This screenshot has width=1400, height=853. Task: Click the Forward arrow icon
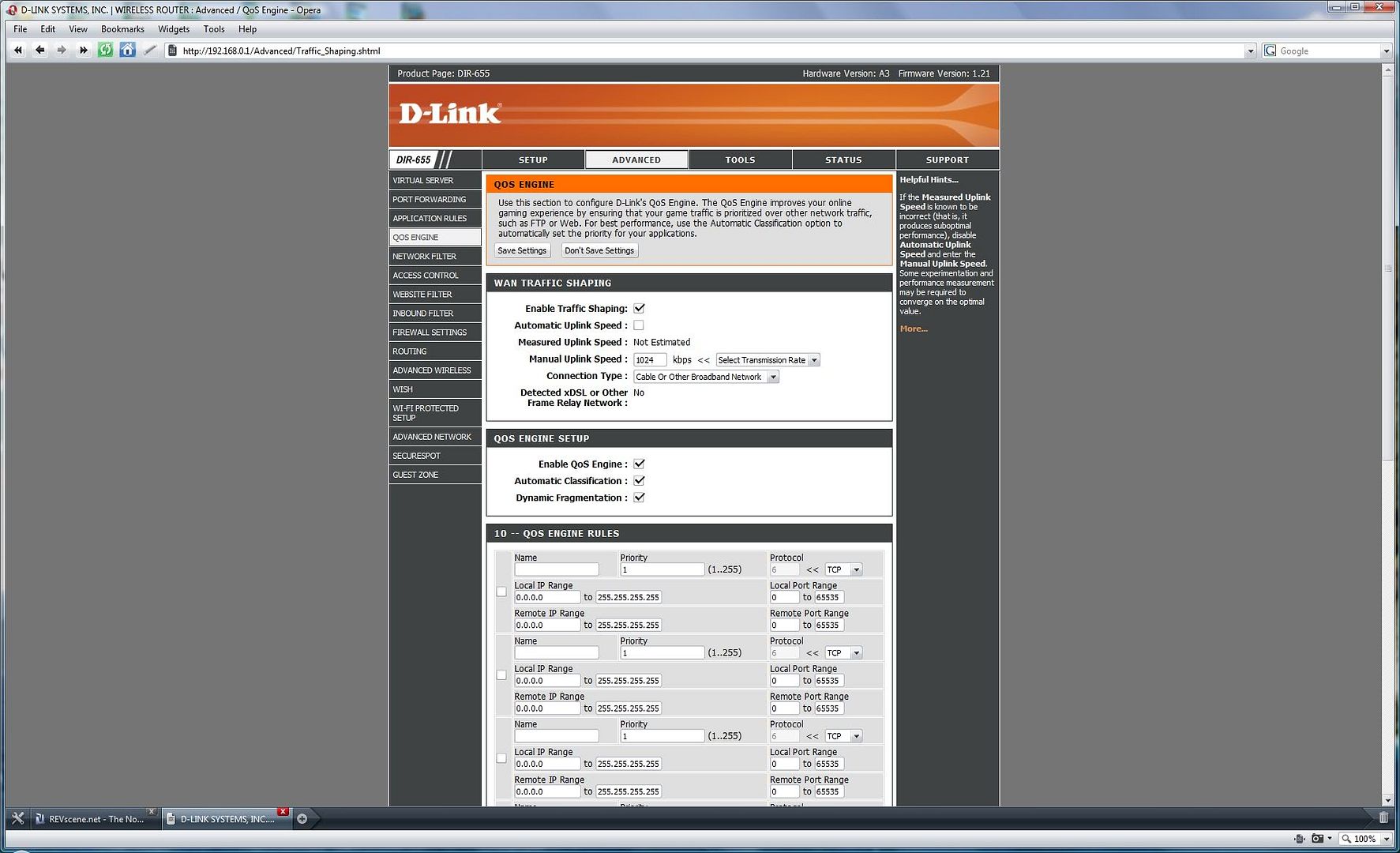pyautogui.click(x=62, y=51)
